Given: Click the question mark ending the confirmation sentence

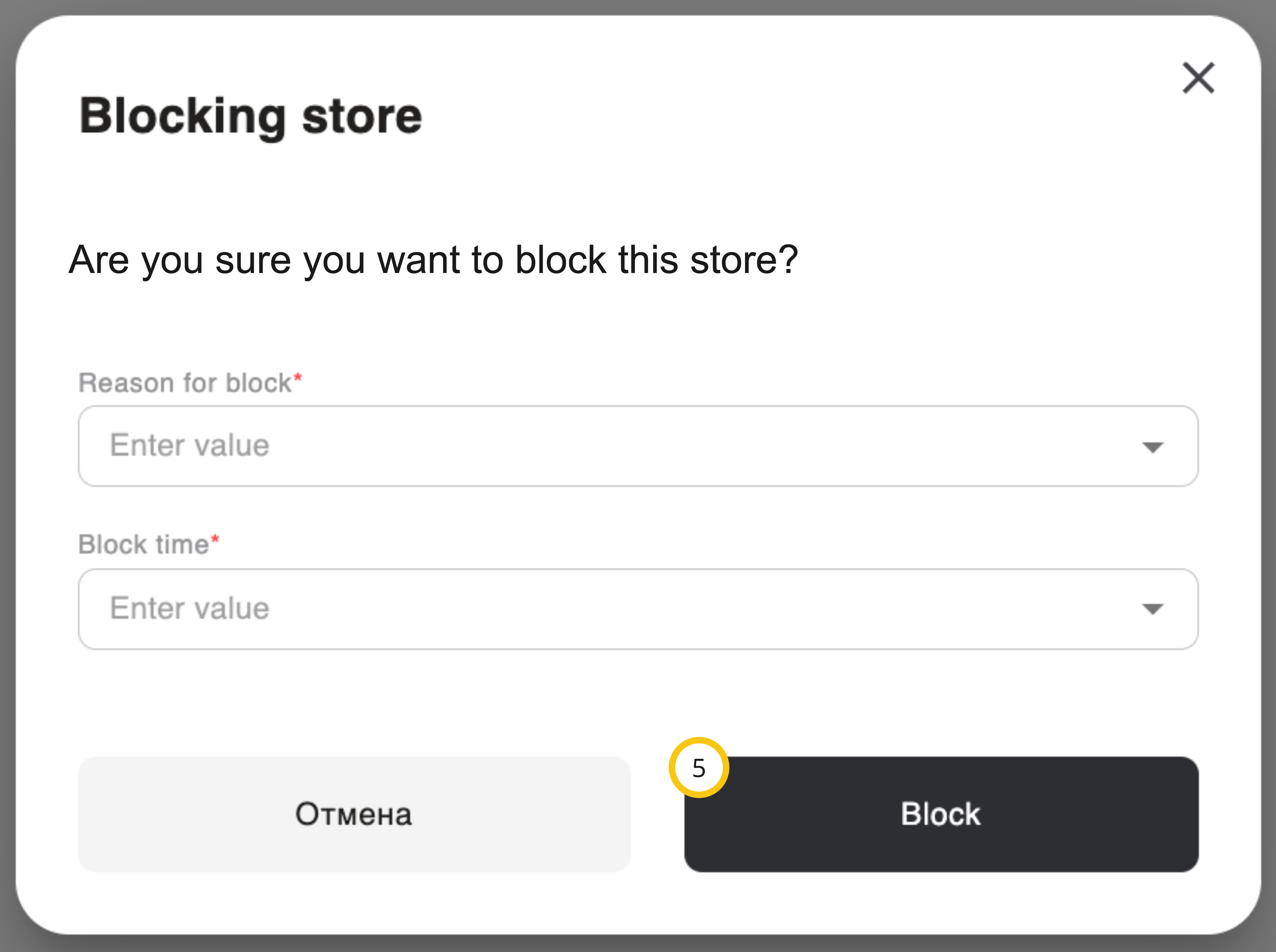Looking at the screenshot, I should 787,260.
